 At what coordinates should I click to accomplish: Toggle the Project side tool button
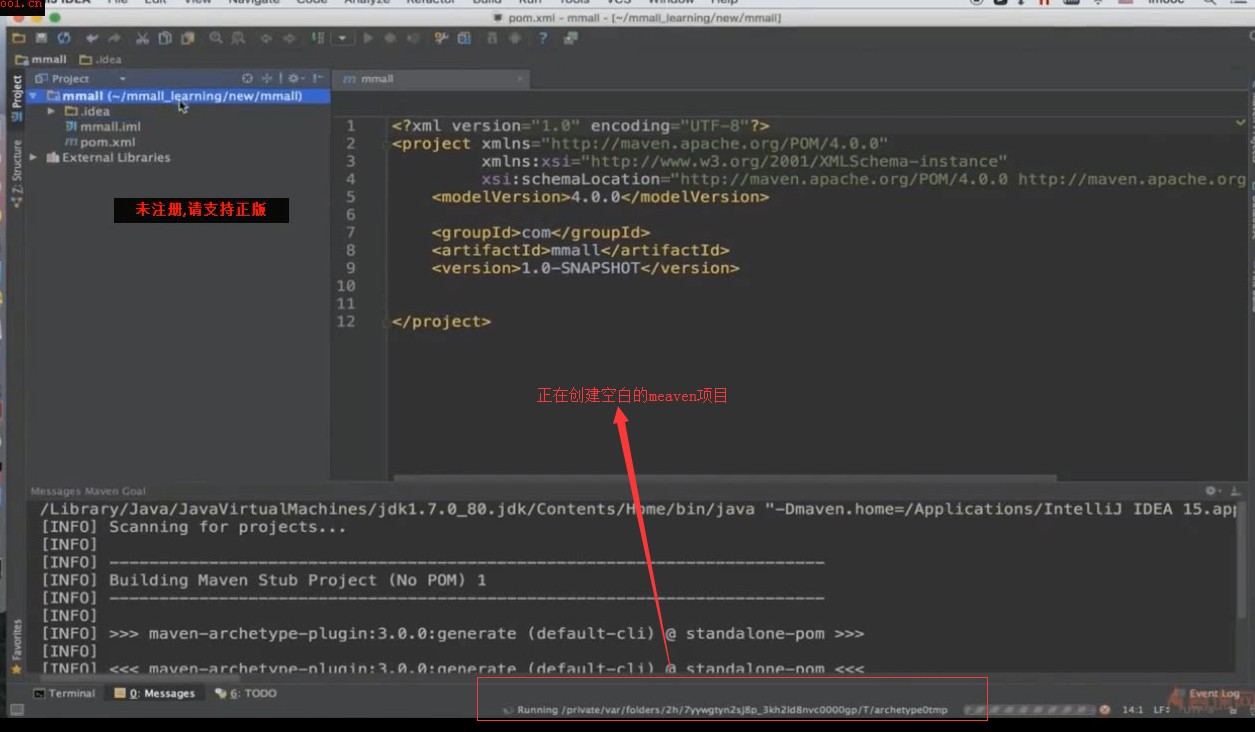[x=16, y=98]
